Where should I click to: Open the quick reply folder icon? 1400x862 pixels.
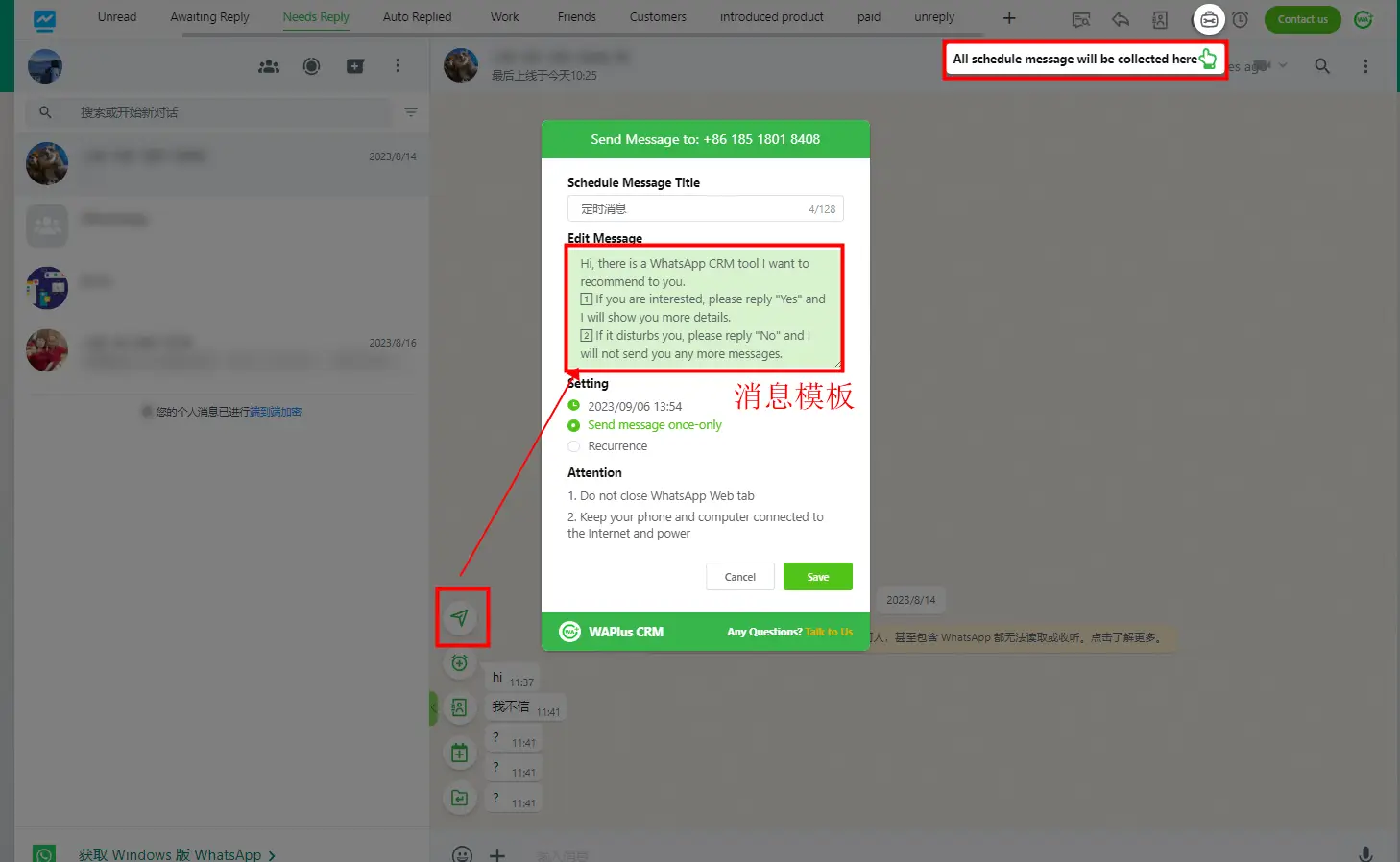[x=460, y=798]
